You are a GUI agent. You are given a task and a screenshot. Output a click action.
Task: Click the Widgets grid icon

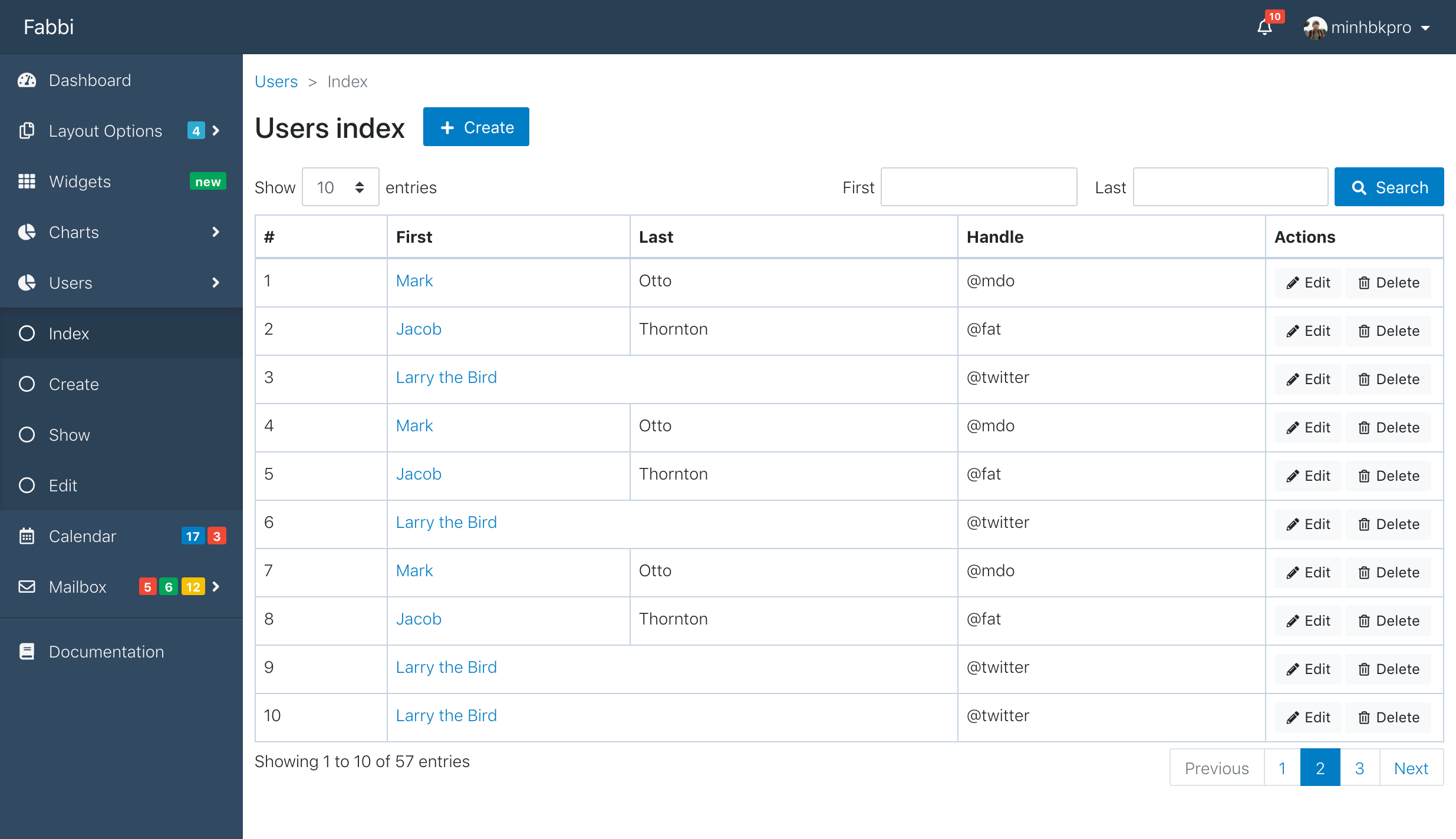(x=27, y=181)
